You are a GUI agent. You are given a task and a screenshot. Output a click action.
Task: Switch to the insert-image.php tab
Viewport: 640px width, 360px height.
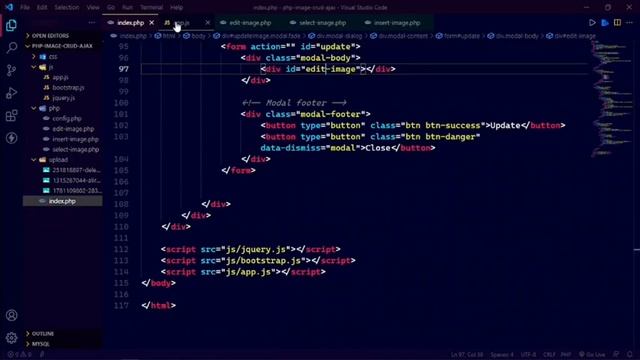click(x=397, y=23)
